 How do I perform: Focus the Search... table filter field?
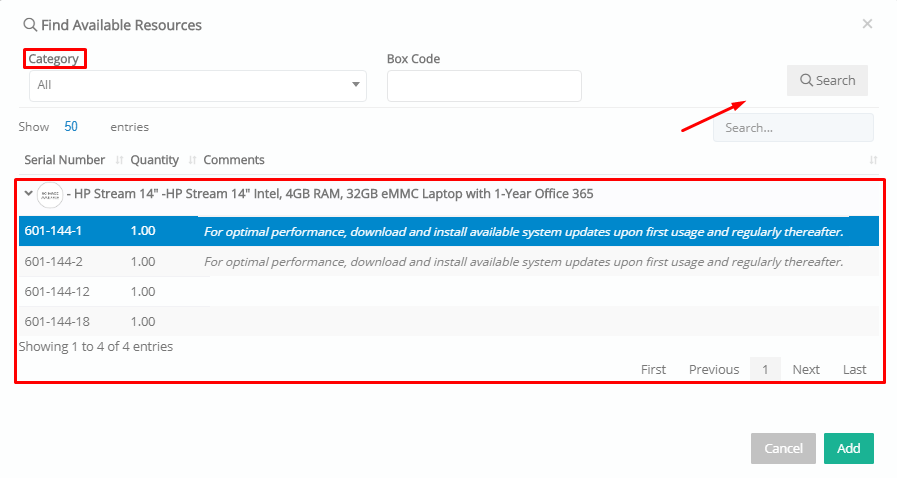tap(793, 128)
